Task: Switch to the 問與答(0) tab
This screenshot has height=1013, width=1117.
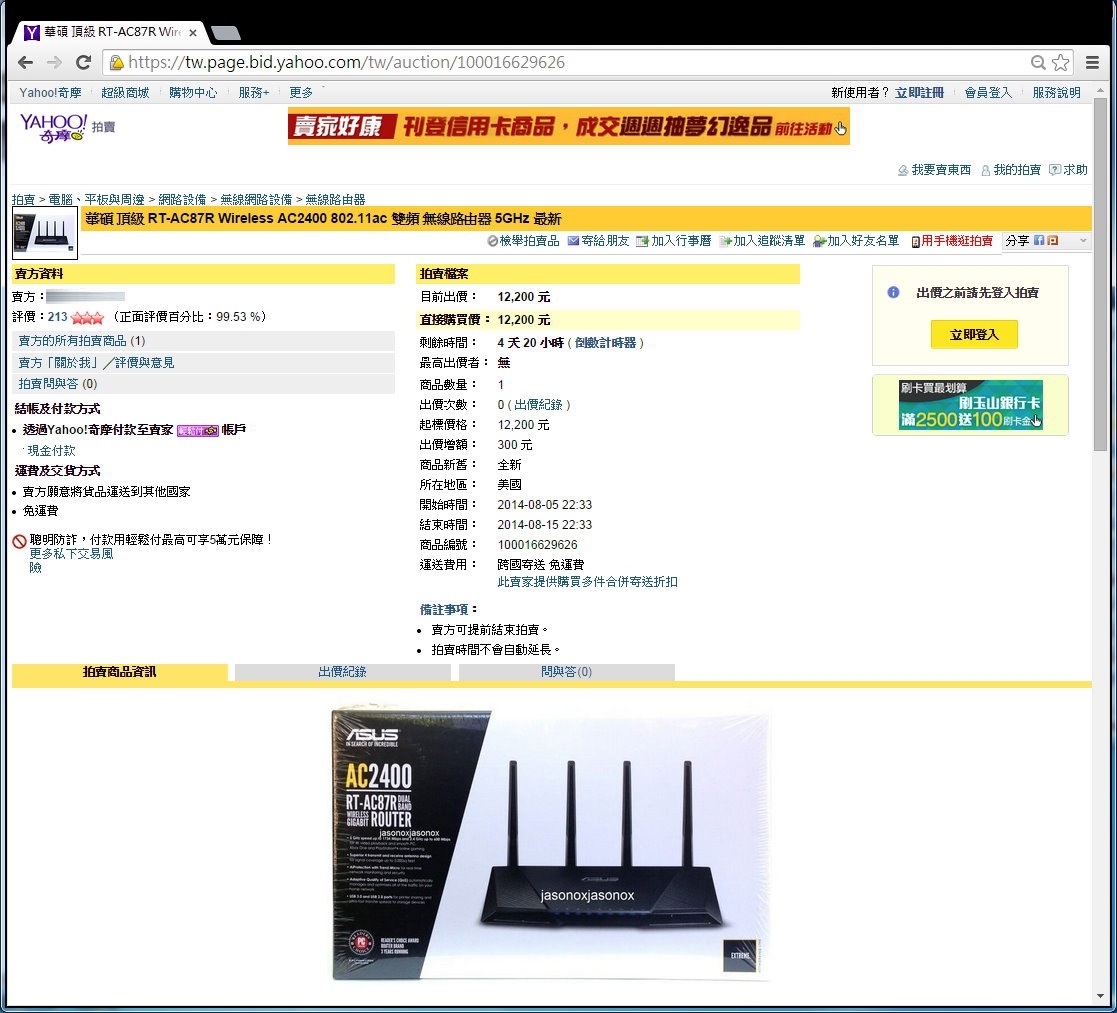Action: (x=566, y=672)
